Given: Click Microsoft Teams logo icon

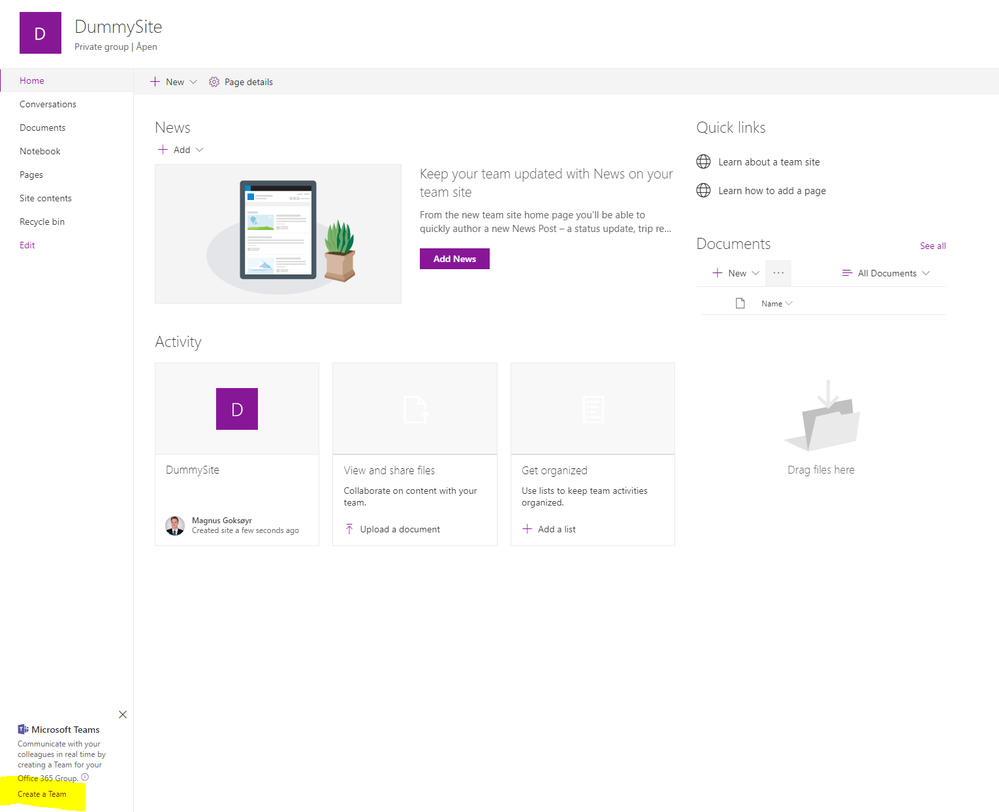Looking at the screenshot, I should [x=23, y=729].
